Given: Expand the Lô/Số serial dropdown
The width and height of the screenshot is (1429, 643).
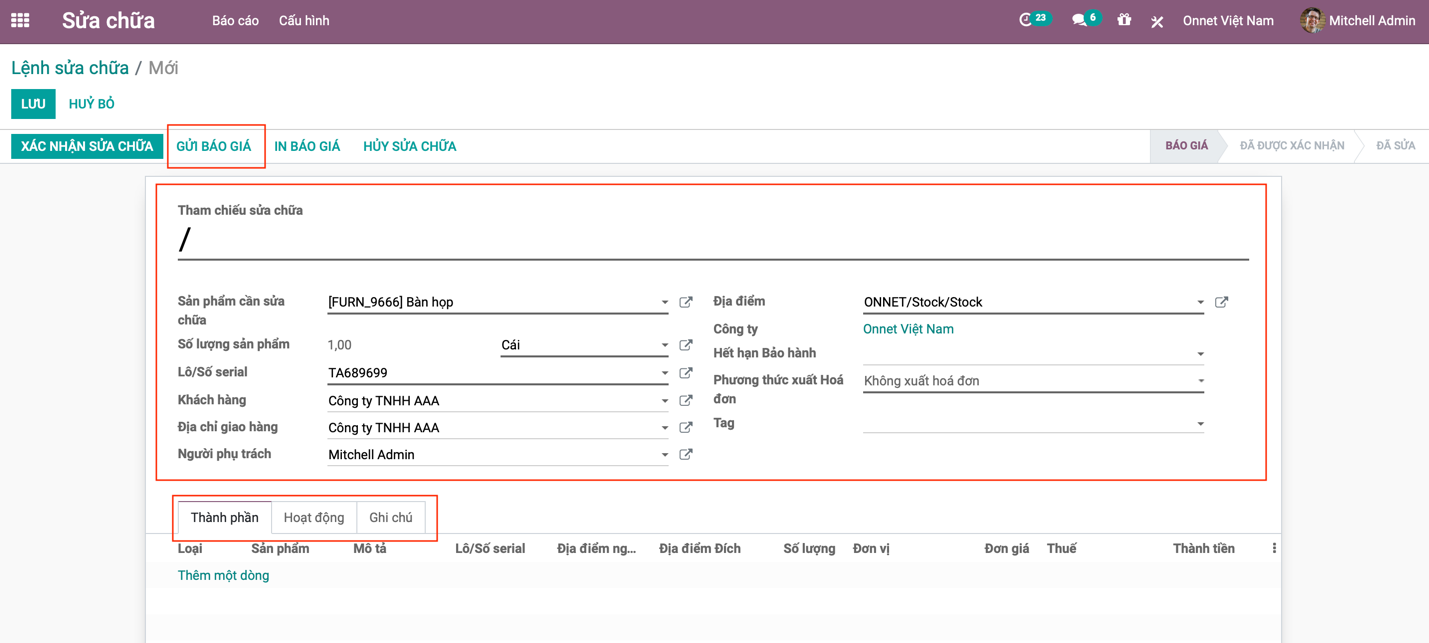Looking at the screenshot, I should click(664, 373).
